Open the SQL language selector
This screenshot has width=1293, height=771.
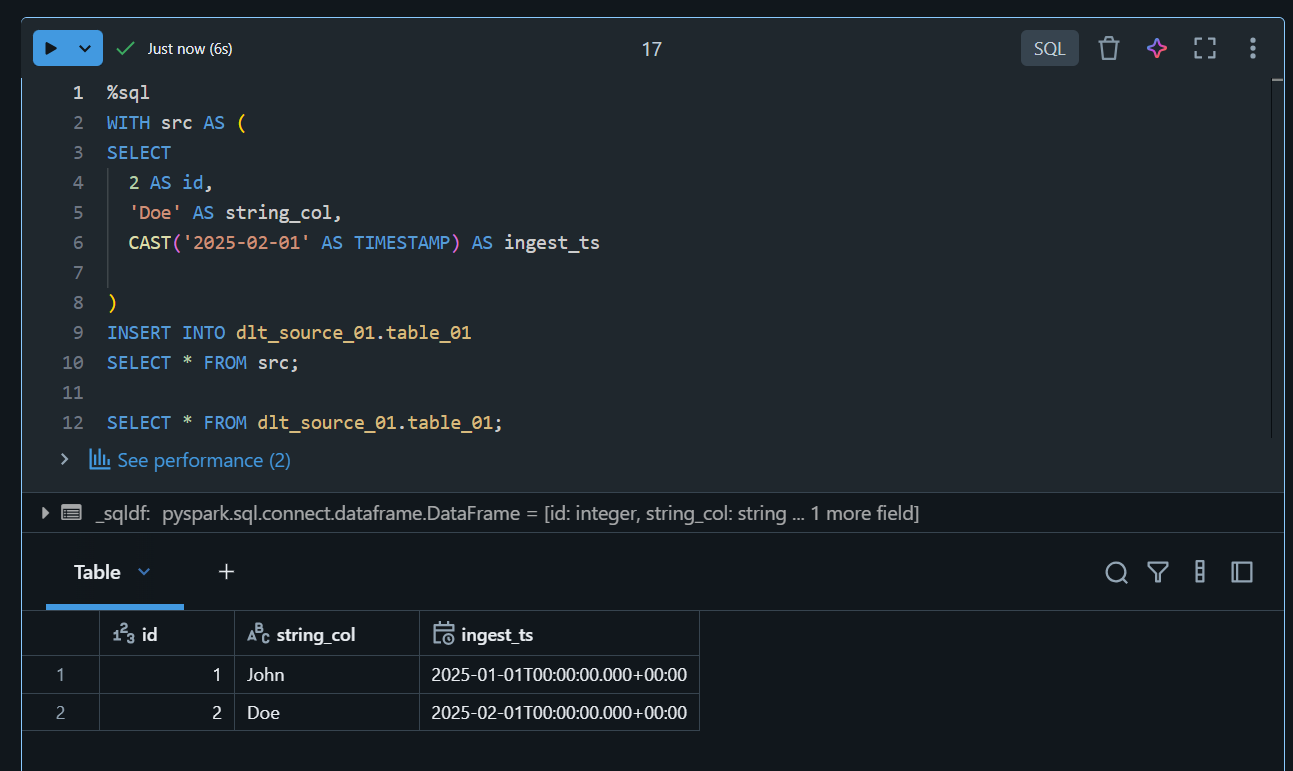click(1049, 47)
